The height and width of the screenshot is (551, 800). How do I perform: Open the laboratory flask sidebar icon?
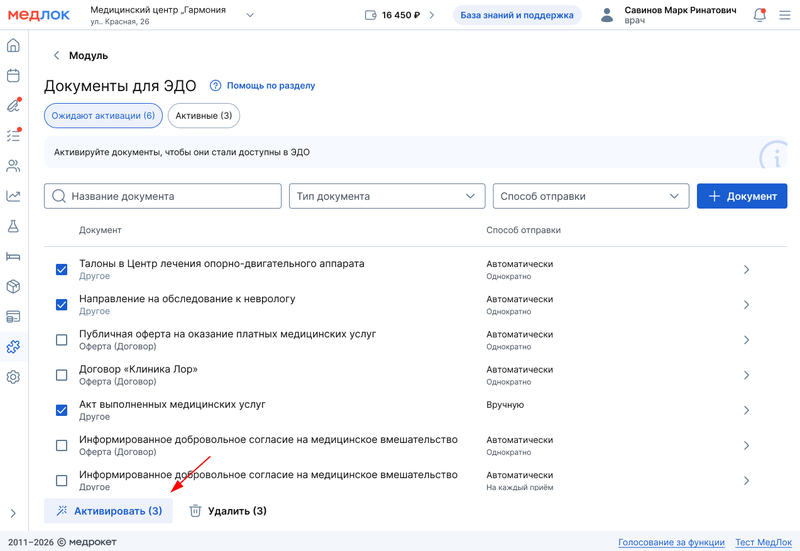[x=13, y=226]
